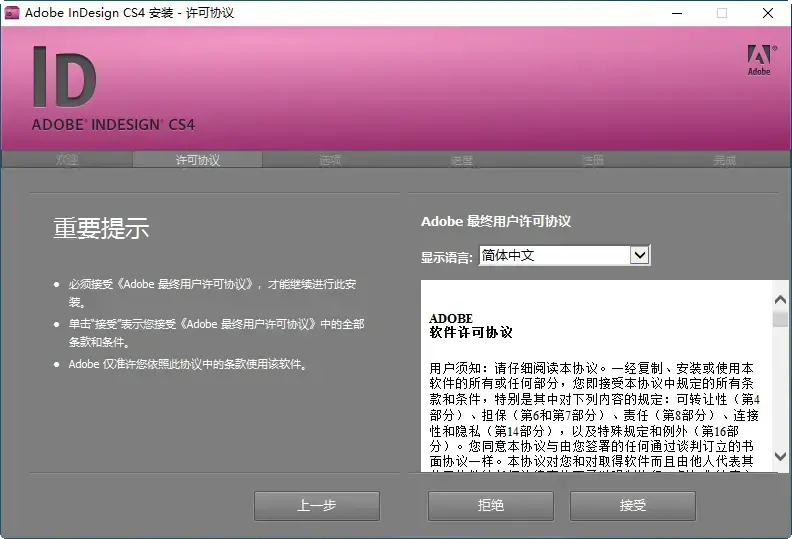792x539 pixels.
Task: Click the large ID InDesign logo
Action: 65,77
